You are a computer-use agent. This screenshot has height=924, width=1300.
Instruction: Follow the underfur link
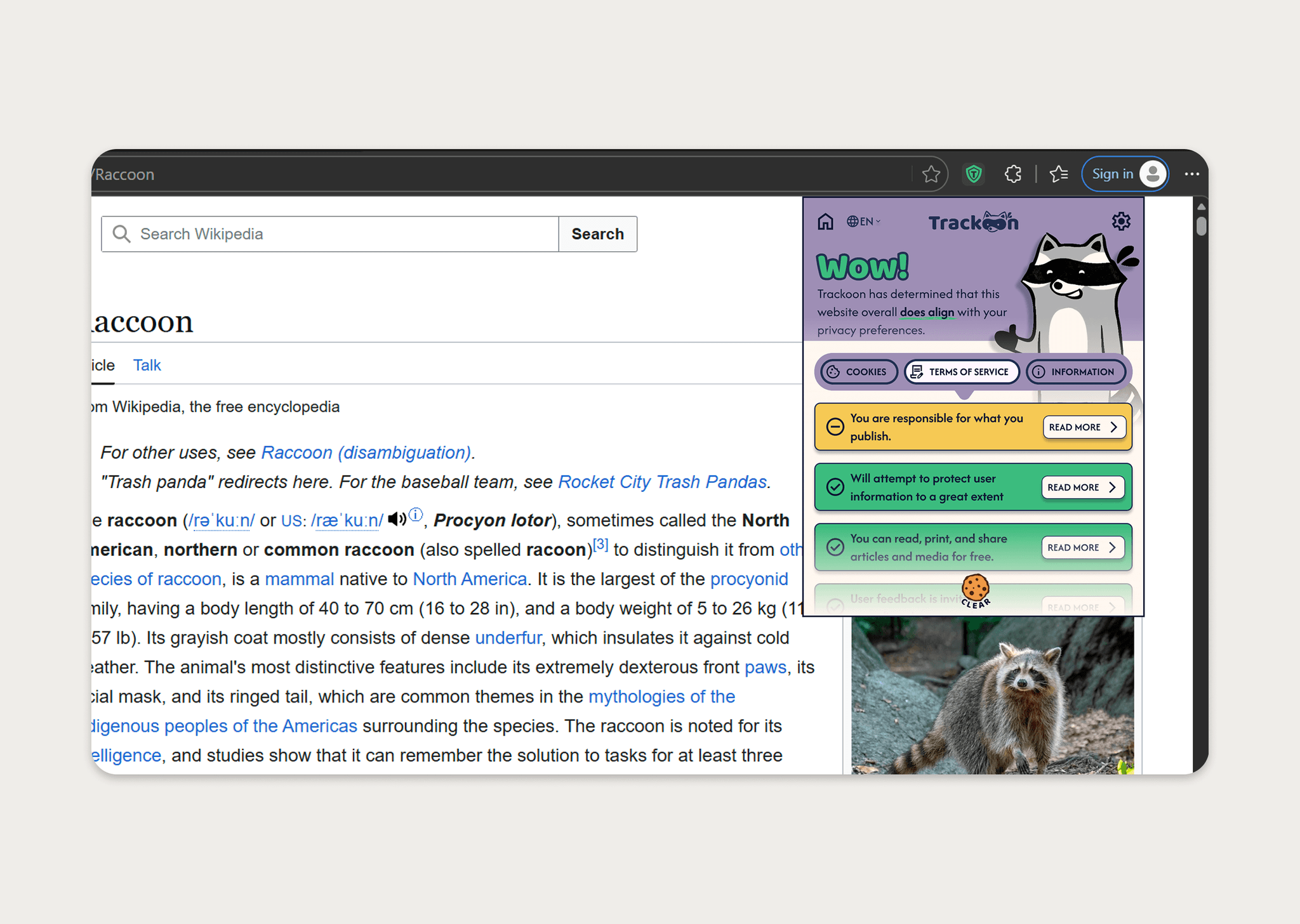(508, 638)
